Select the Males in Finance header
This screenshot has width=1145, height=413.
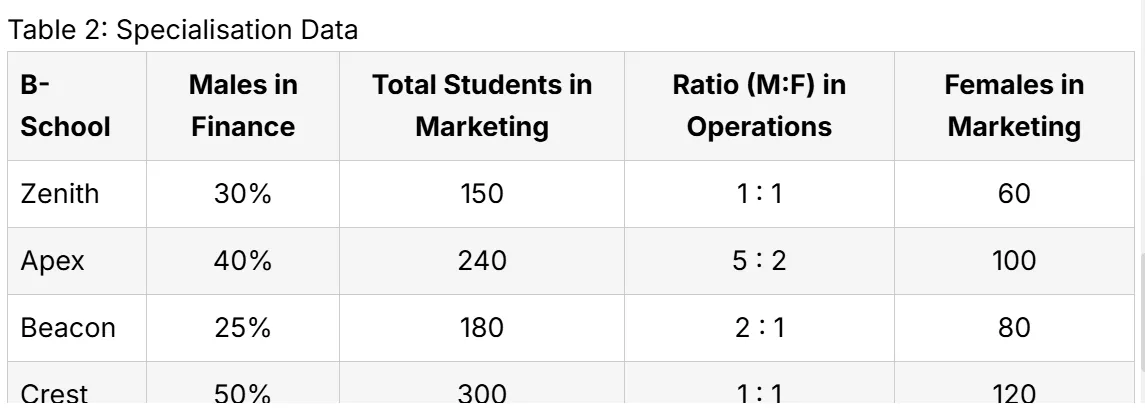[243, 106]
